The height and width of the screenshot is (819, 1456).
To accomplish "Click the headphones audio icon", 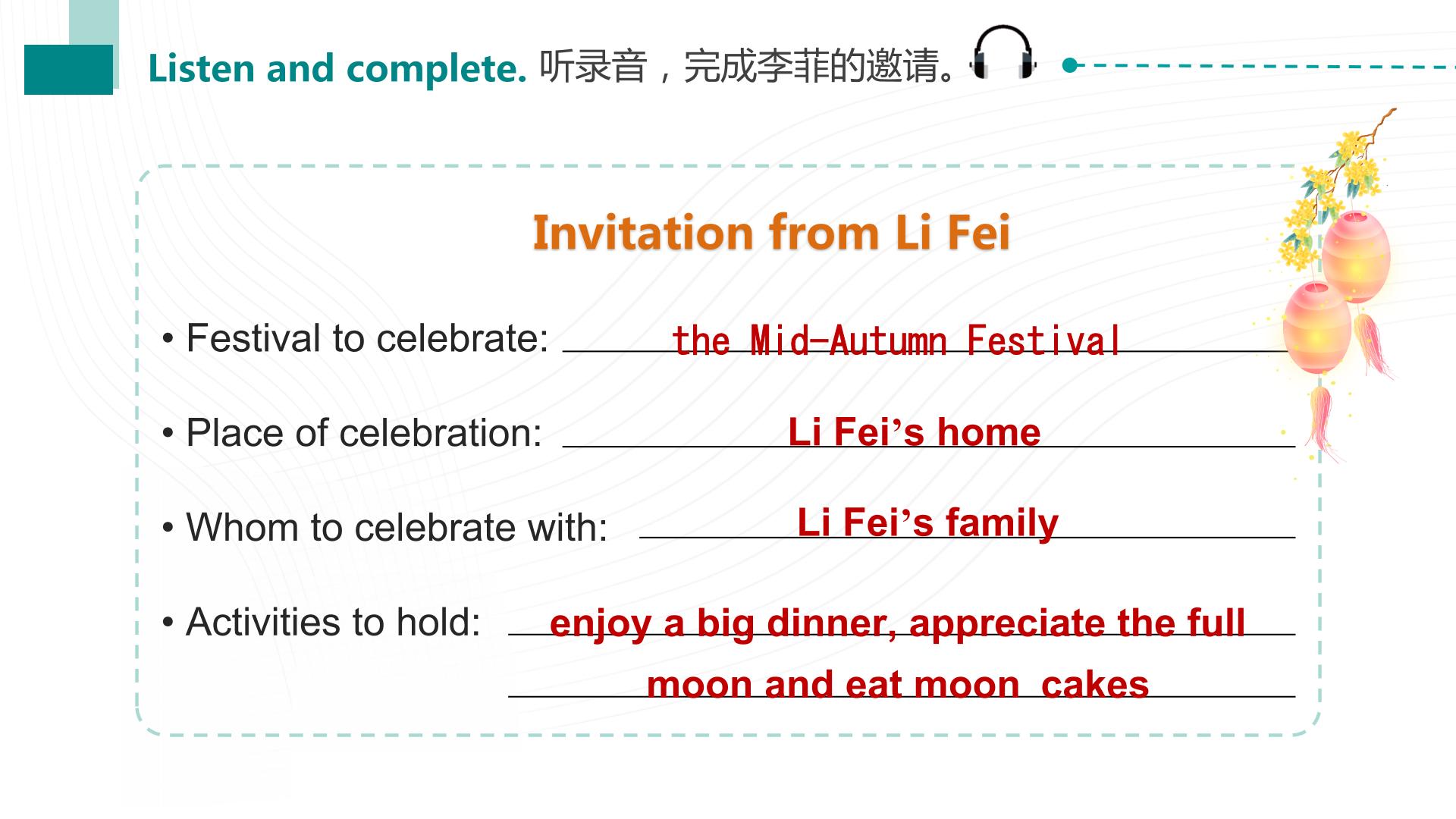I will point(1004,52).
